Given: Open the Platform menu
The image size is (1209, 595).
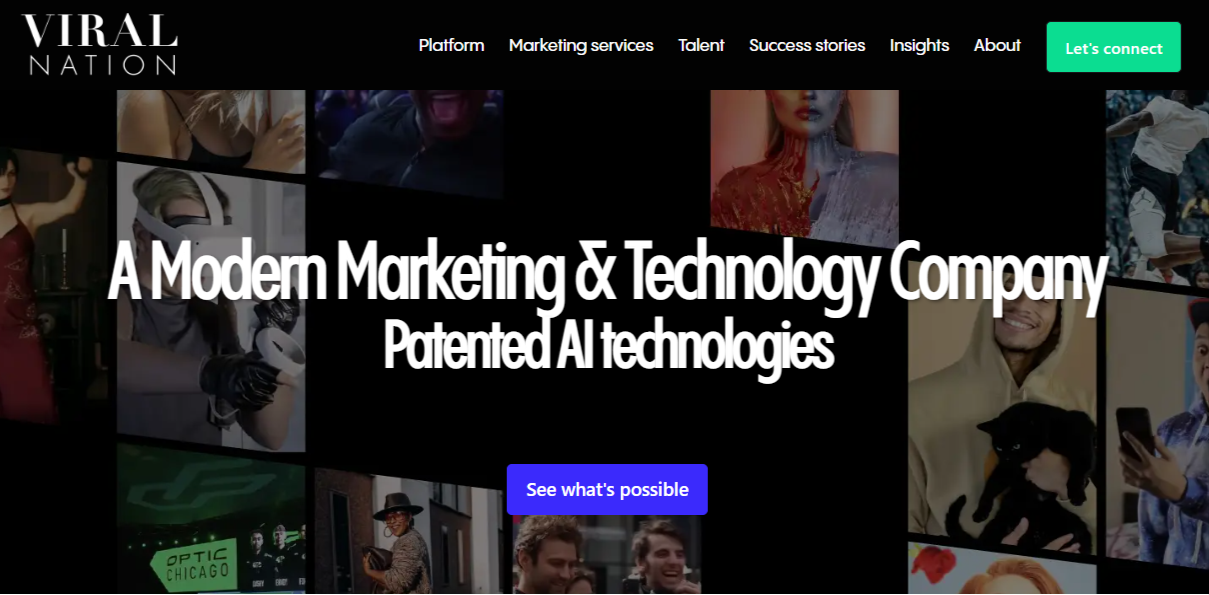Looking at the screenshot, I should click(x=451, y=45).
